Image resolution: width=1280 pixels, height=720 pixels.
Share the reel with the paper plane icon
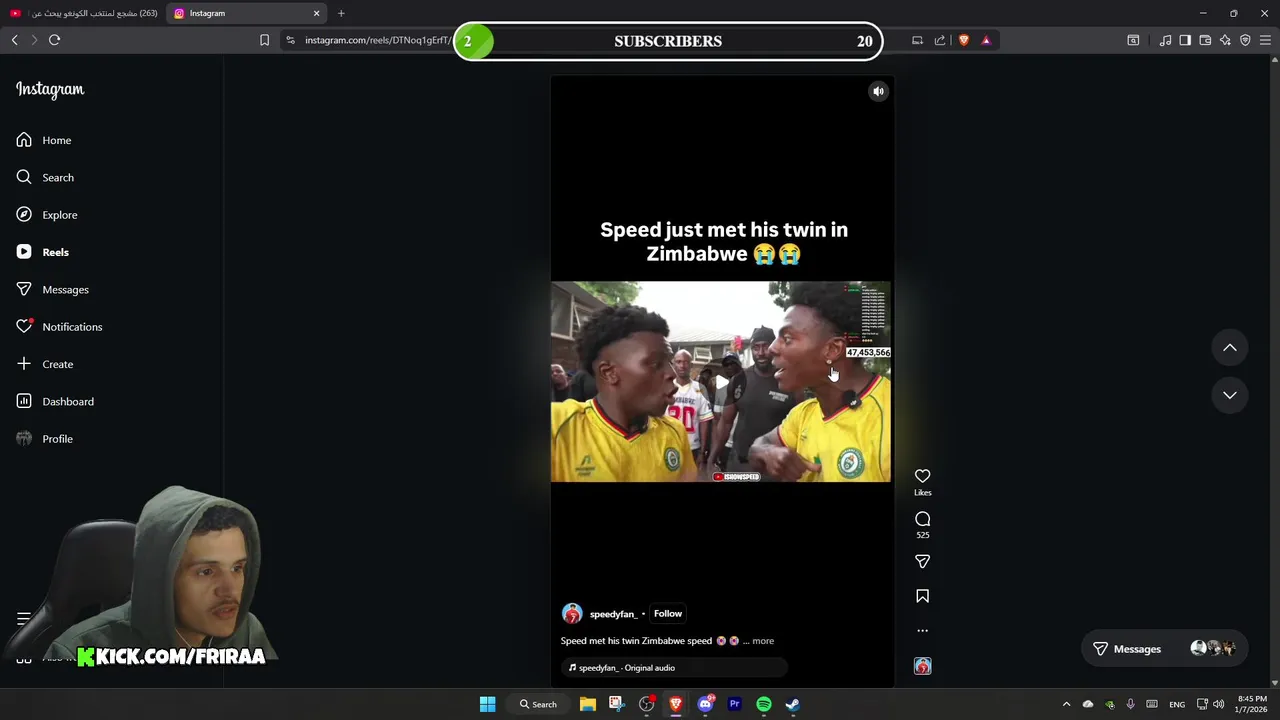pos(922,562)
